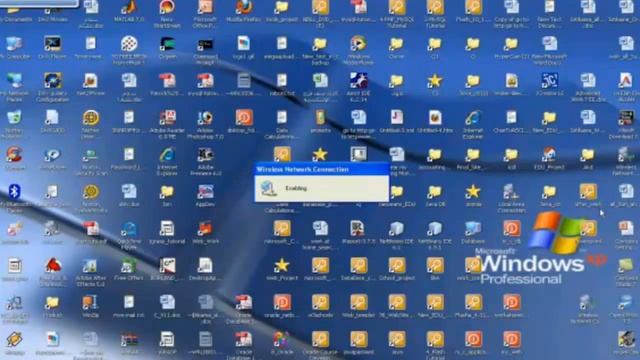Open the accounting folder shortcut
The height and width of the screenshot is (360, 640).
pos(435,155)
